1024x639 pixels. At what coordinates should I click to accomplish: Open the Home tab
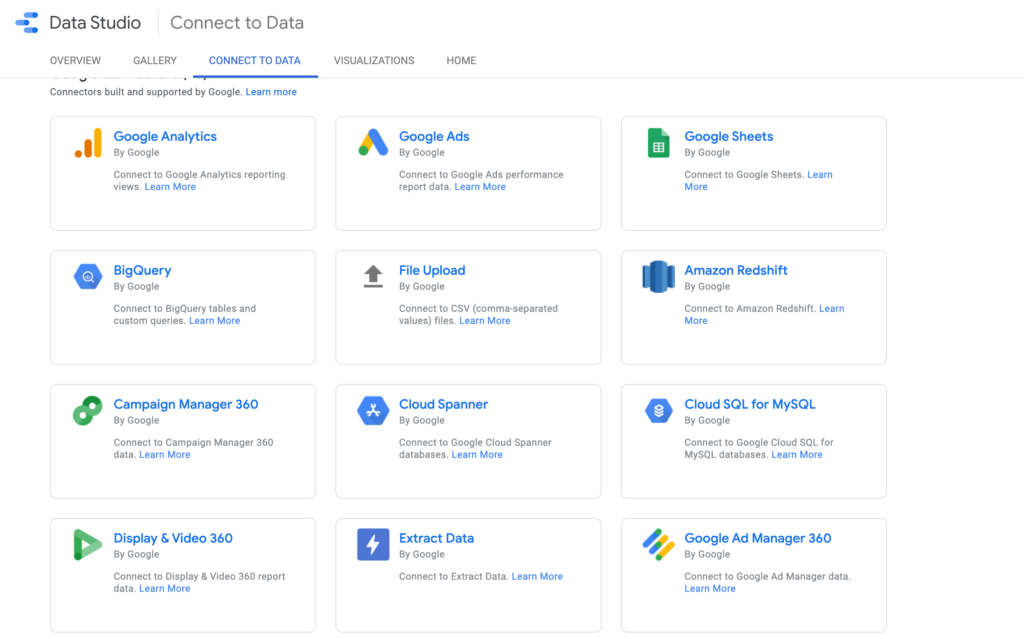pos(461,61)
